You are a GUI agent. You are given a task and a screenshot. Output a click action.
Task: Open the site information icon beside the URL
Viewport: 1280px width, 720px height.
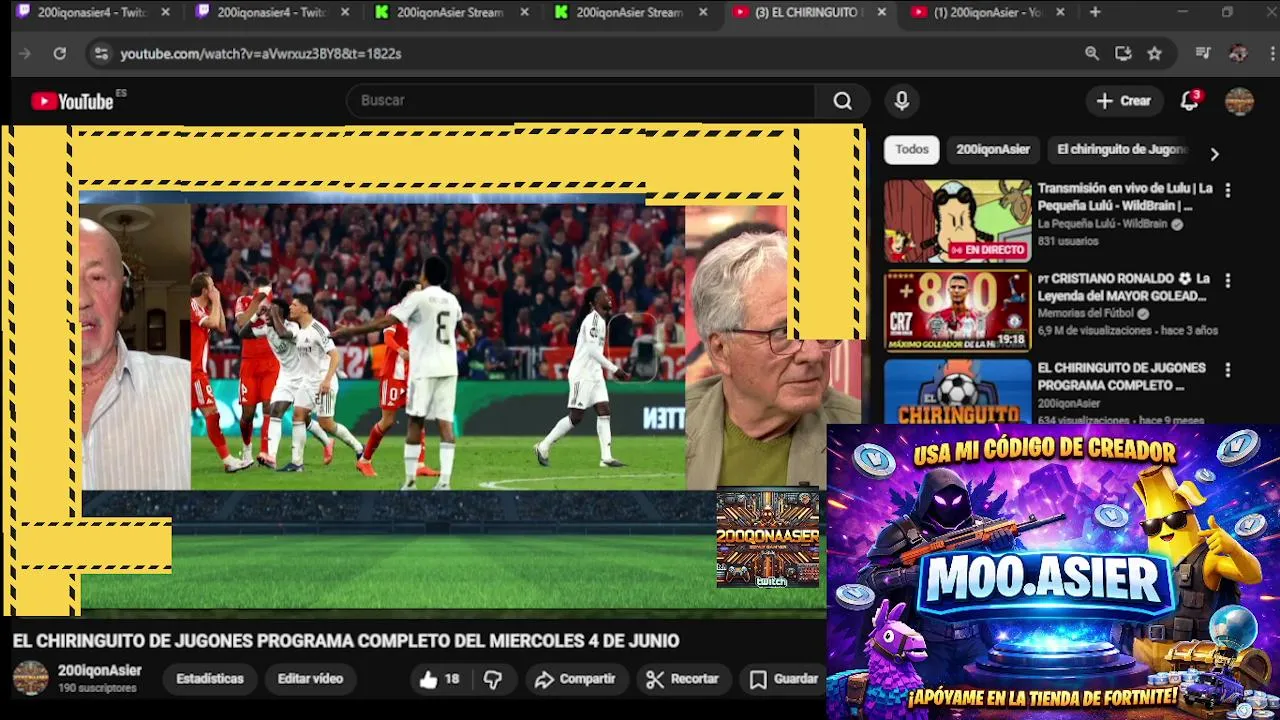click(x=100, y=54)
